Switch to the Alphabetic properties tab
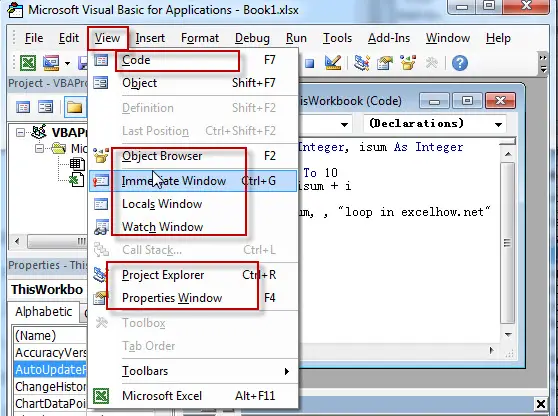Viewport: 558px width, 416px height. pyautogui.click(x=43, y=312)
